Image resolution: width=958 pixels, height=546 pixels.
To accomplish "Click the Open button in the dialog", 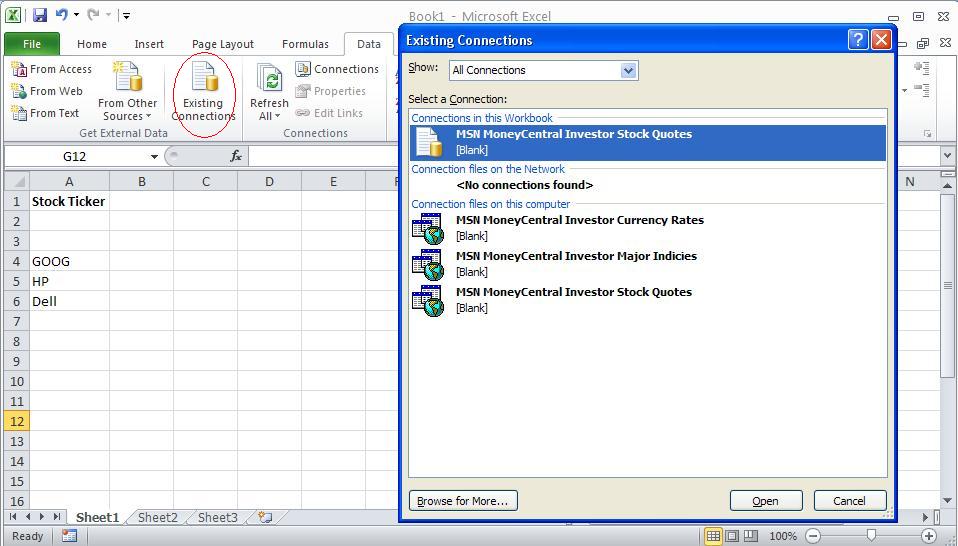I will pos(766,501).
